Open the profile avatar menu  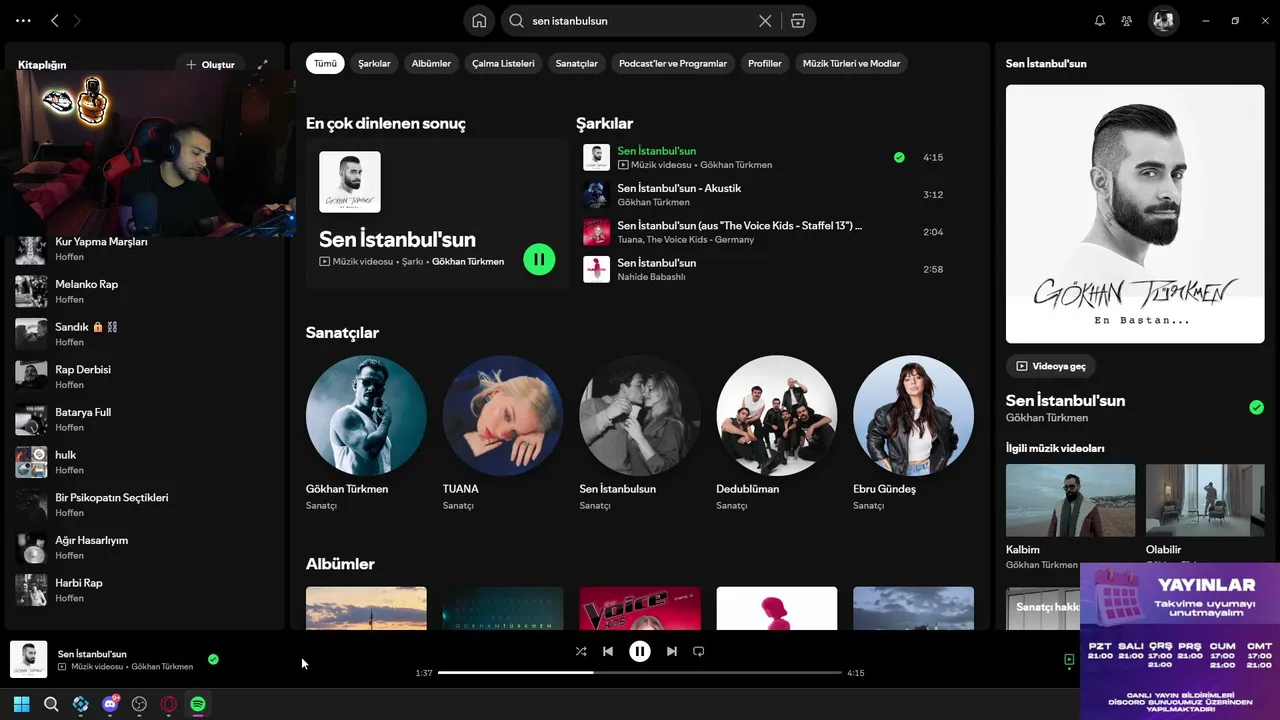click(1163, 20)
